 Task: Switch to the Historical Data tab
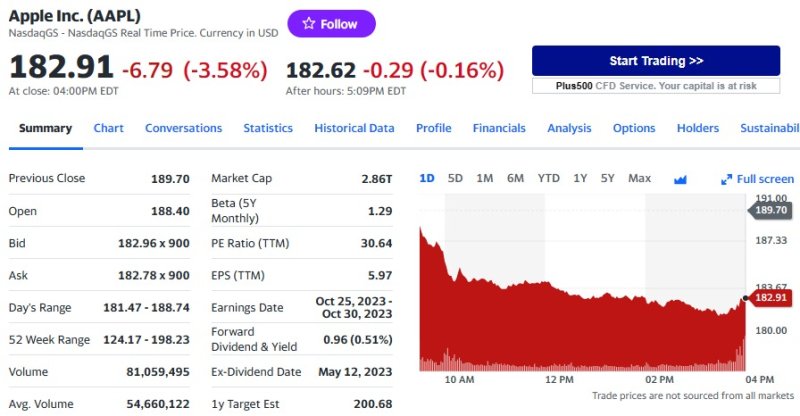click(x=354, y=128)
